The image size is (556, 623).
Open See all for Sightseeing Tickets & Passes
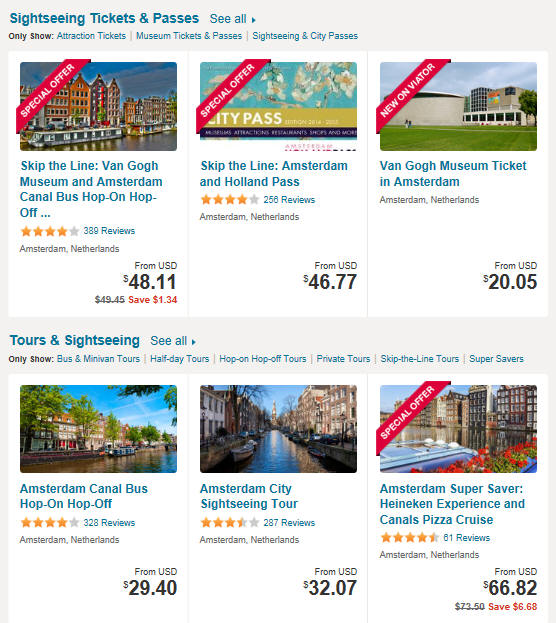click(x=232, y=19)
